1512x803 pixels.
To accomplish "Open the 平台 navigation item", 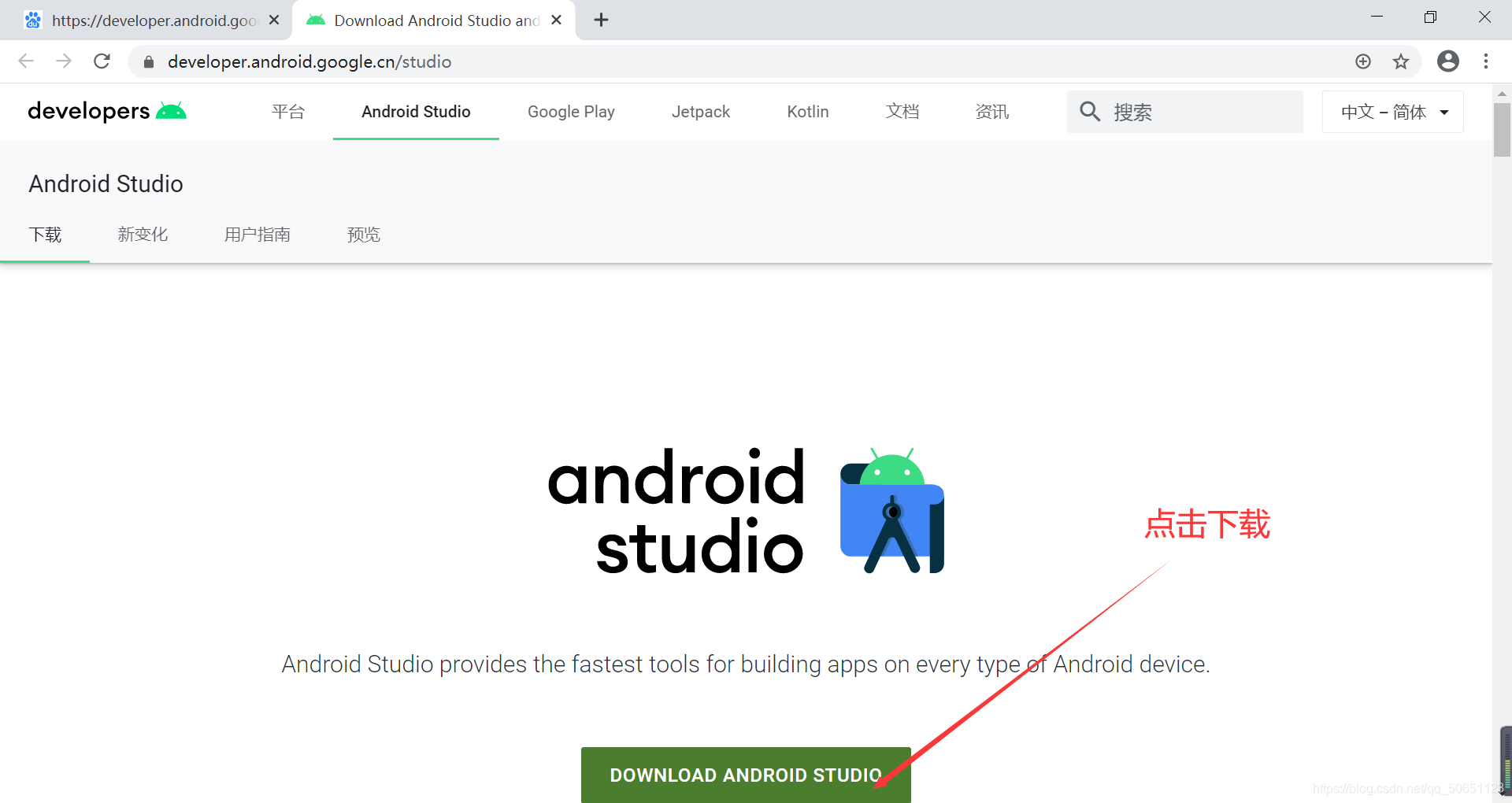I will 288,112.
